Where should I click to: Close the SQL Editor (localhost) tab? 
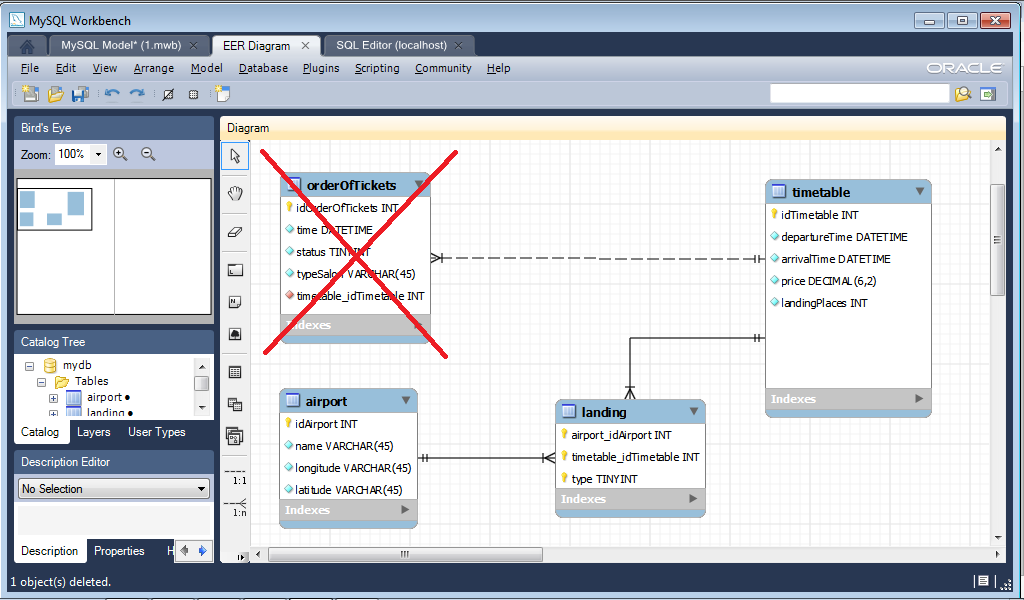tap(458, 46)
